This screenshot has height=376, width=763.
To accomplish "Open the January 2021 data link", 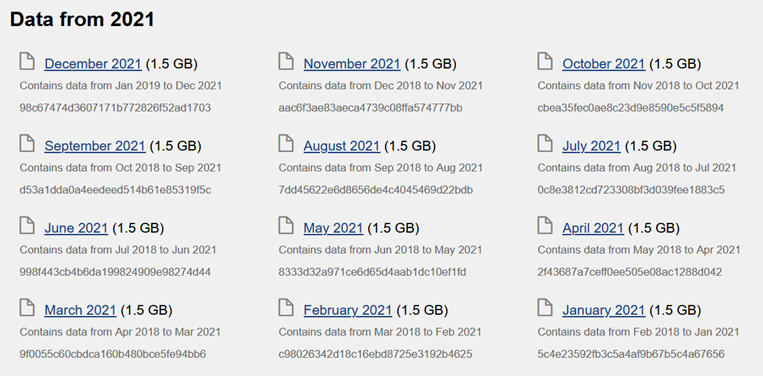I will click(603, 311).
